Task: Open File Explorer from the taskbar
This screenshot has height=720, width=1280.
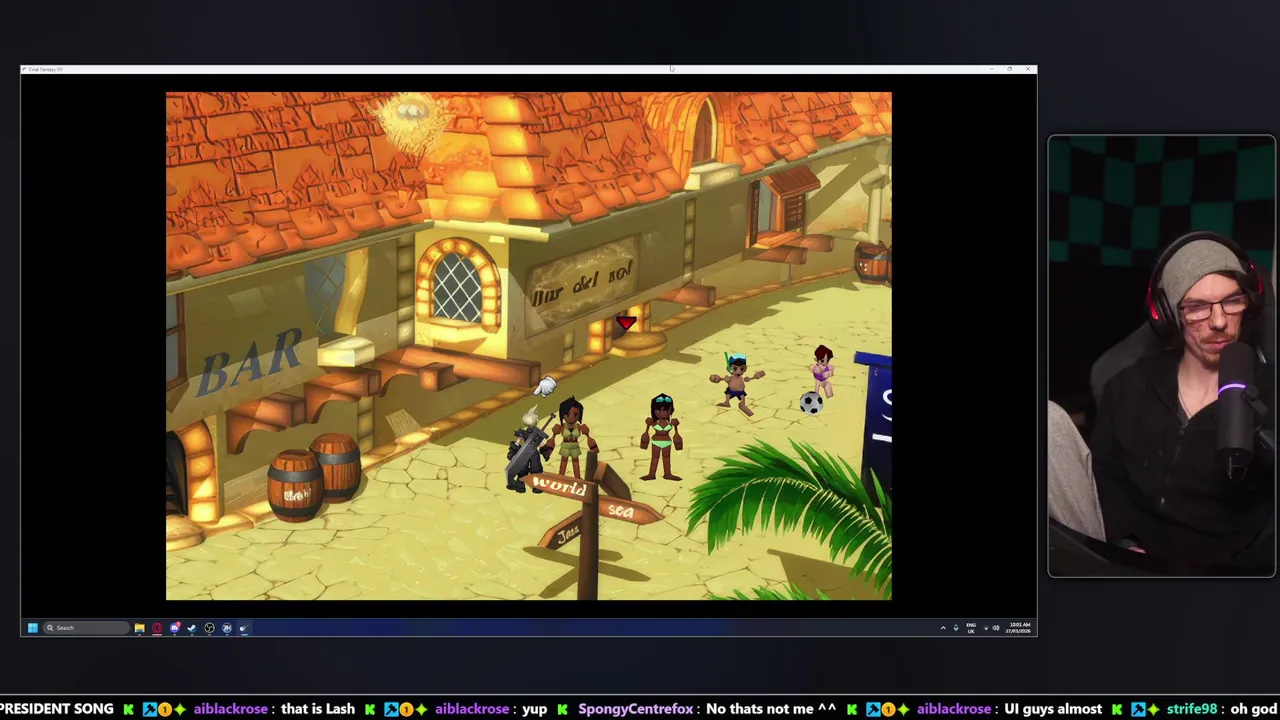Action: pos(140,628)
